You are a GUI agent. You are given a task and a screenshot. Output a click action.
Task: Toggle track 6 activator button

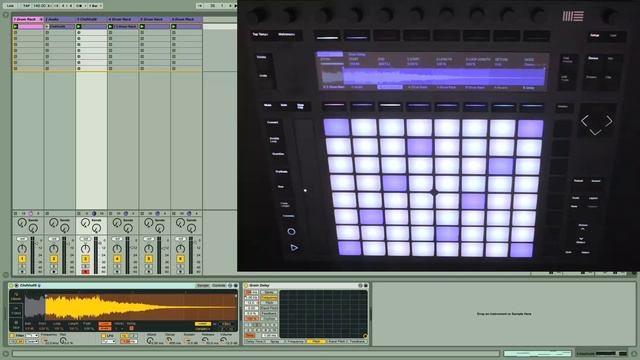[x=180, y=259]
